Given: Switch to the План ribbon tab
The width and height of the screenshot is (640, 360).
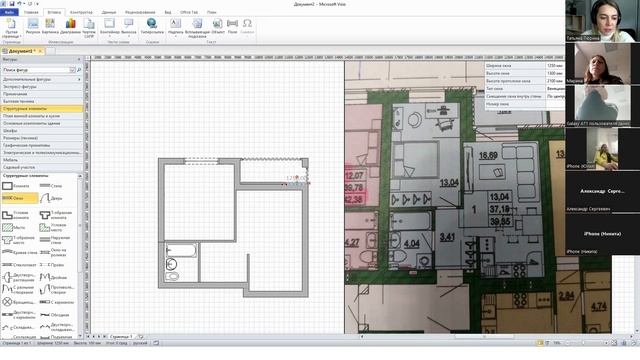Looking at the screenshot, I should [211, 12].
